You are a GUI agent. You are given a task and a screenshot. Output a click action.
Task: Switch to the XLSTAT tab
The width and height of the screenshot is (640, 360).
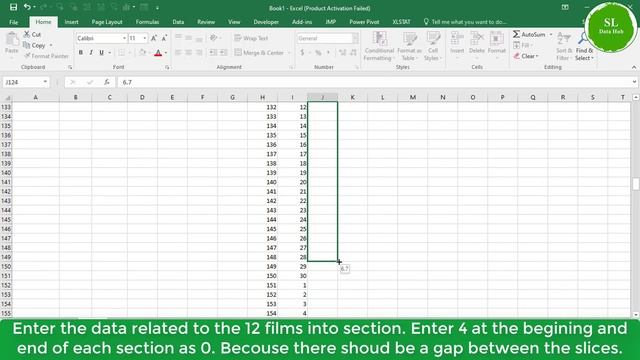click(x=401, y=22)
